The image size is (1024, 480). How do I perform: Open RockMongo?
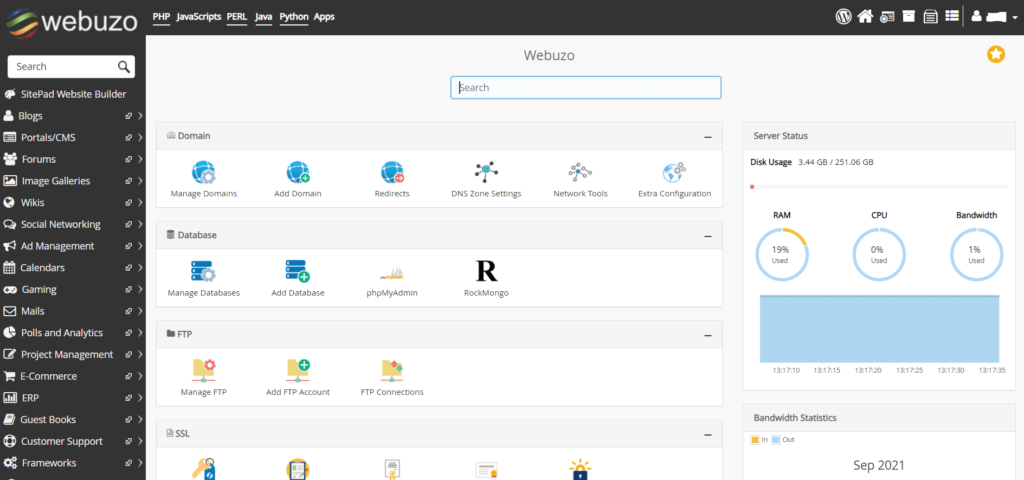[486, 271]
